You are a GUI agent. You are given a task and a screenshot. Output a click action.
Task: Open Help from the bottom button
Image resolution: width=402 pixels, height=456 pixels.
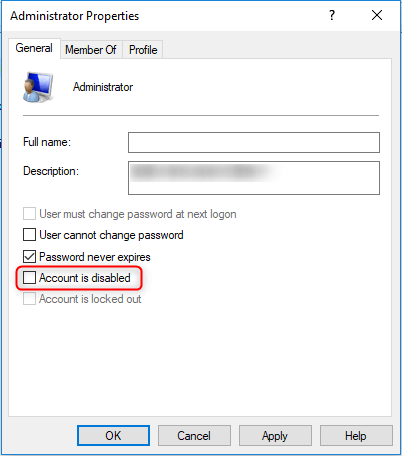[x=356, y=436]
